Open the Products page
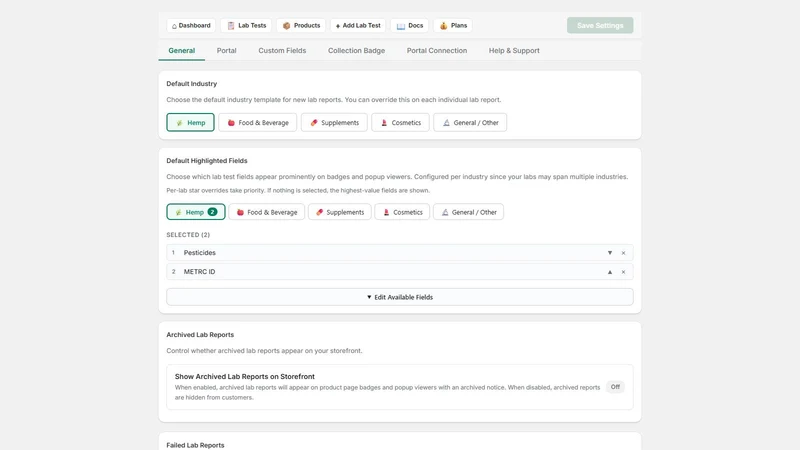 click(x=301, y=26)
